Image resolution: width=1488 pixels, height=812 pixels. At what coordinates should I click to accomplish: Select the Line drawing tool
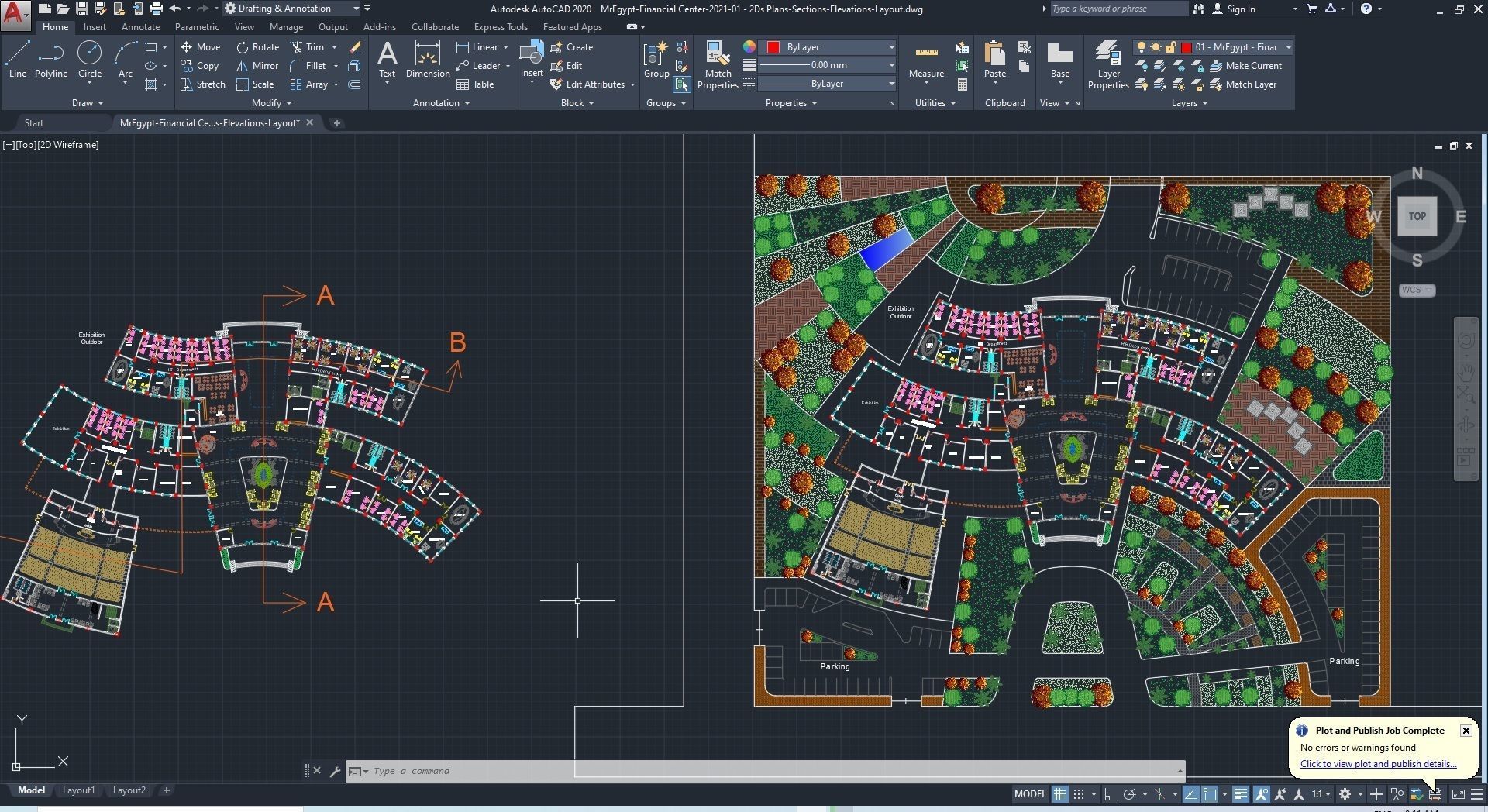(x=17, y=60)
